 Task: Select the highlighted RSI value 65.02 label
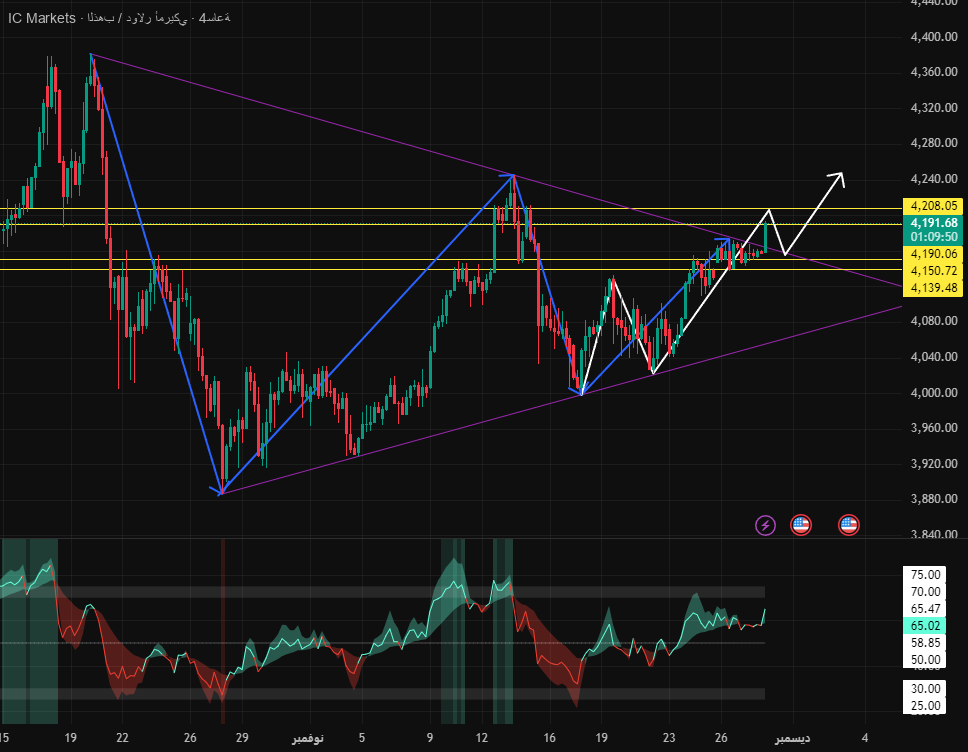929,625
